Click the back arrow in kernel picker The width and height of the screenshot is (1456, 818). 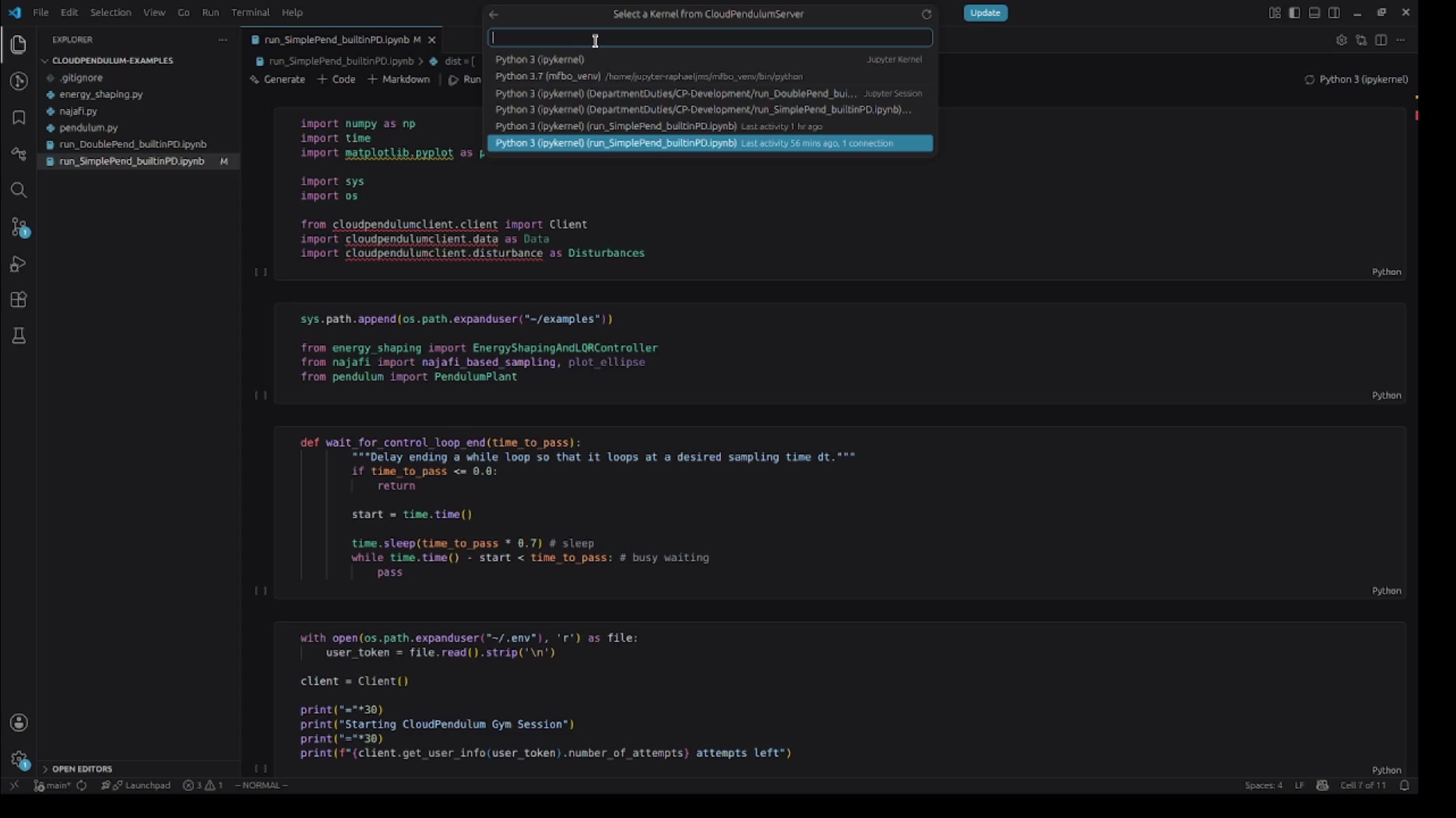coord(494,14)
